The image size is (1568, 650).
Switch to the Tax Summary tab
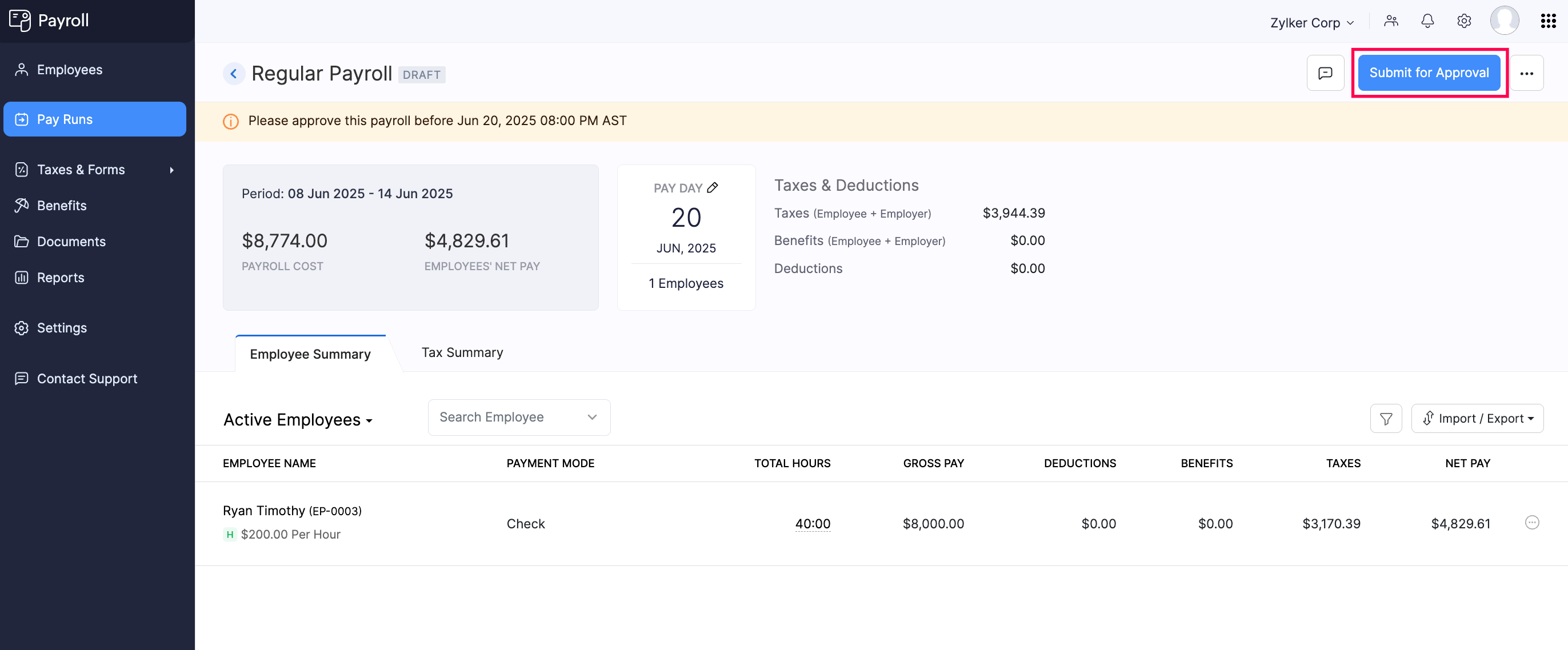pos(462,352)
